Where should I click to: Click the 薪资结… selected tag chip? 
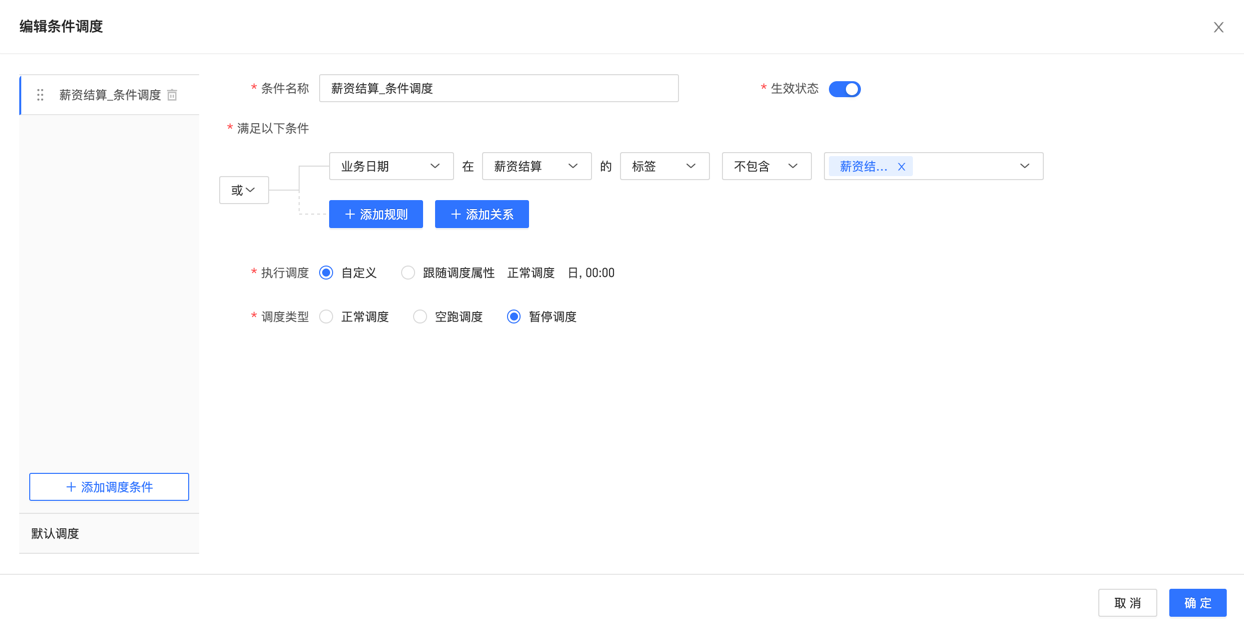pos(870,167)
